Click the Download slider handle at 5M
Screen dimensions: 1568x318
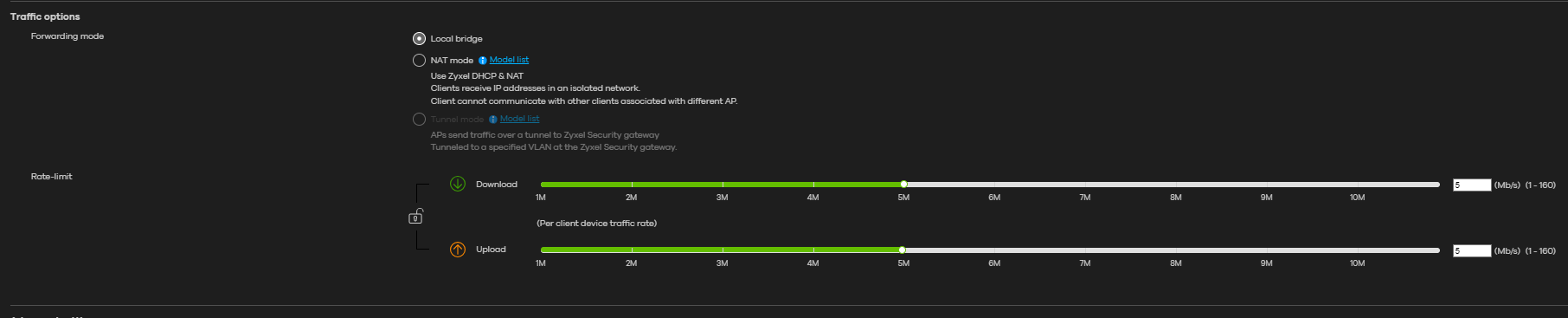pyautogui.click(x=903, y=184)
